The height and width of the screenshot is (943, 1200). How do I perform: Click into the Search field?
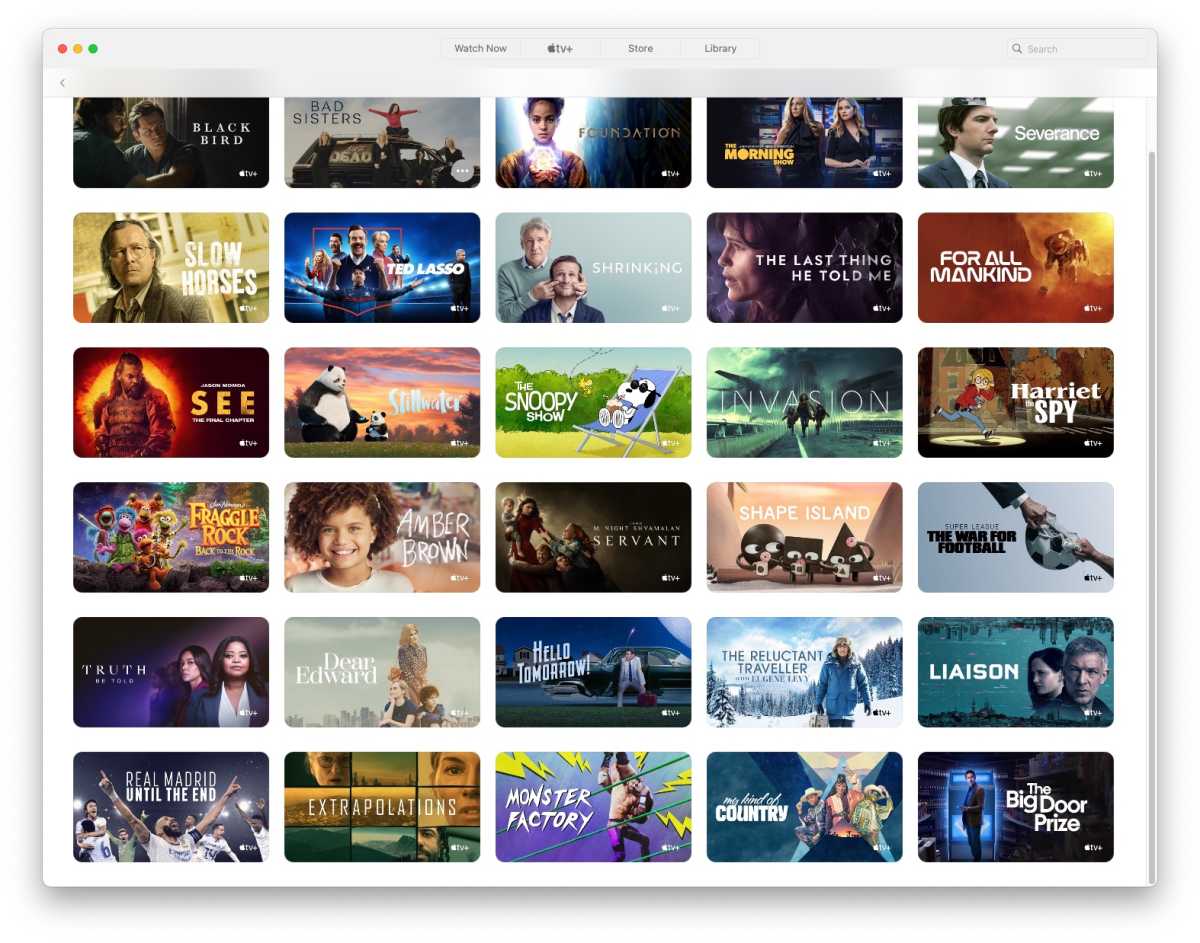1077,48
